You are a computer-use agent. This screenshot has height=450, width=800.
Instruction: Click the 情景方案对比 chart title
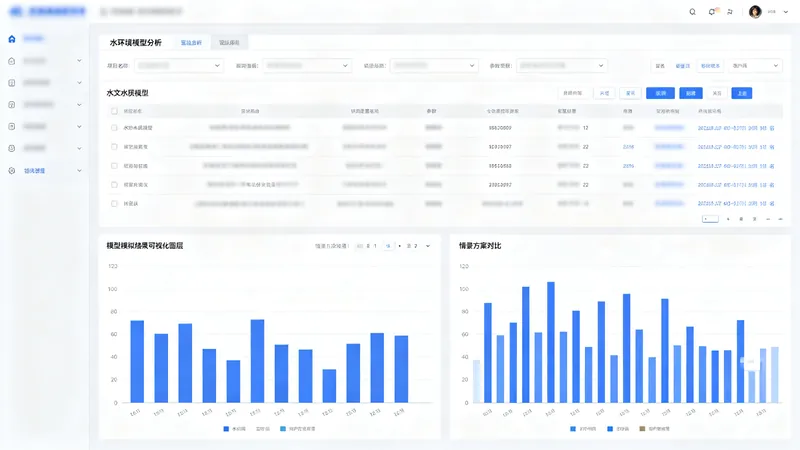point(480,246)
